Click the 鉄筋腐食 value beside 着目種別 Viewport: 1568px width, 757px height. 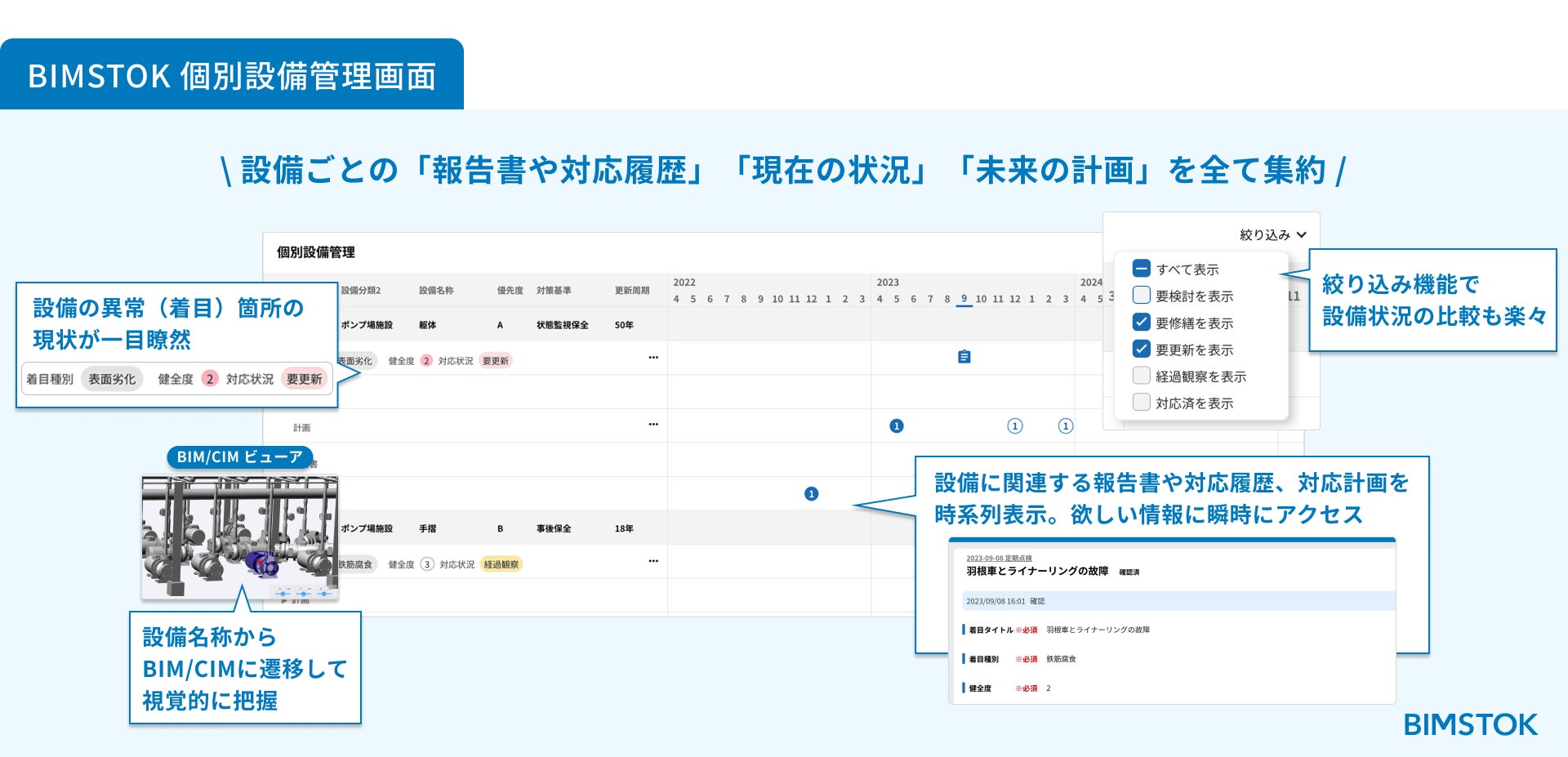tap(1061, 659)
